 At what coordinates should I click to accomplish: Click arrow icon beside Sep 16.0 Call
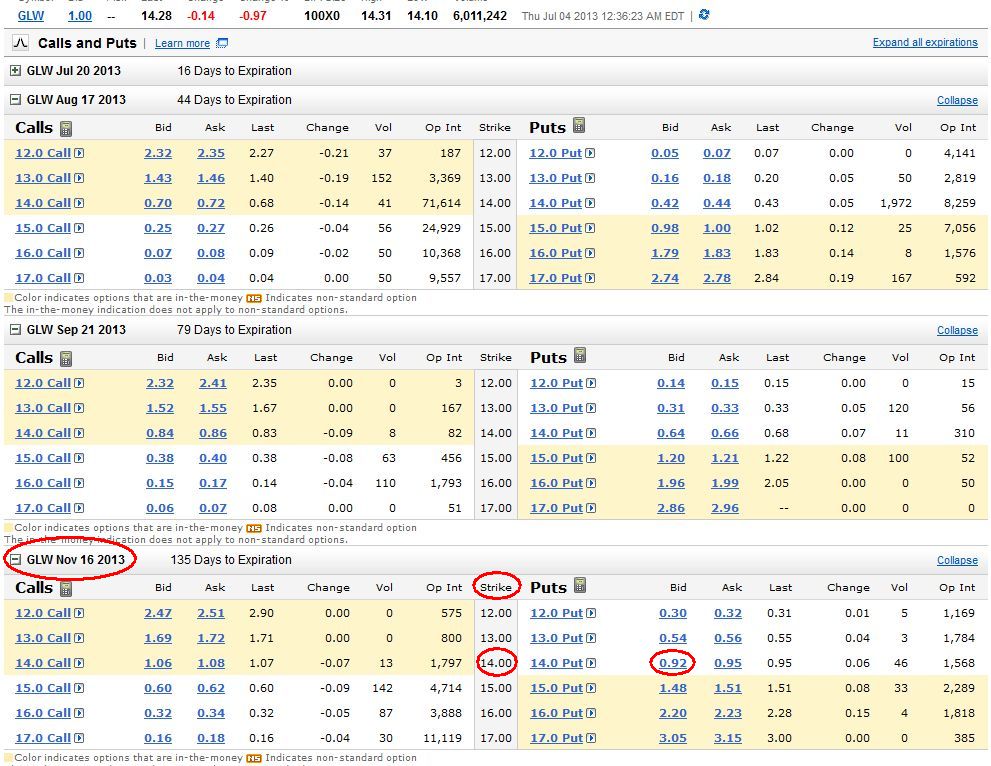(79, 483)
